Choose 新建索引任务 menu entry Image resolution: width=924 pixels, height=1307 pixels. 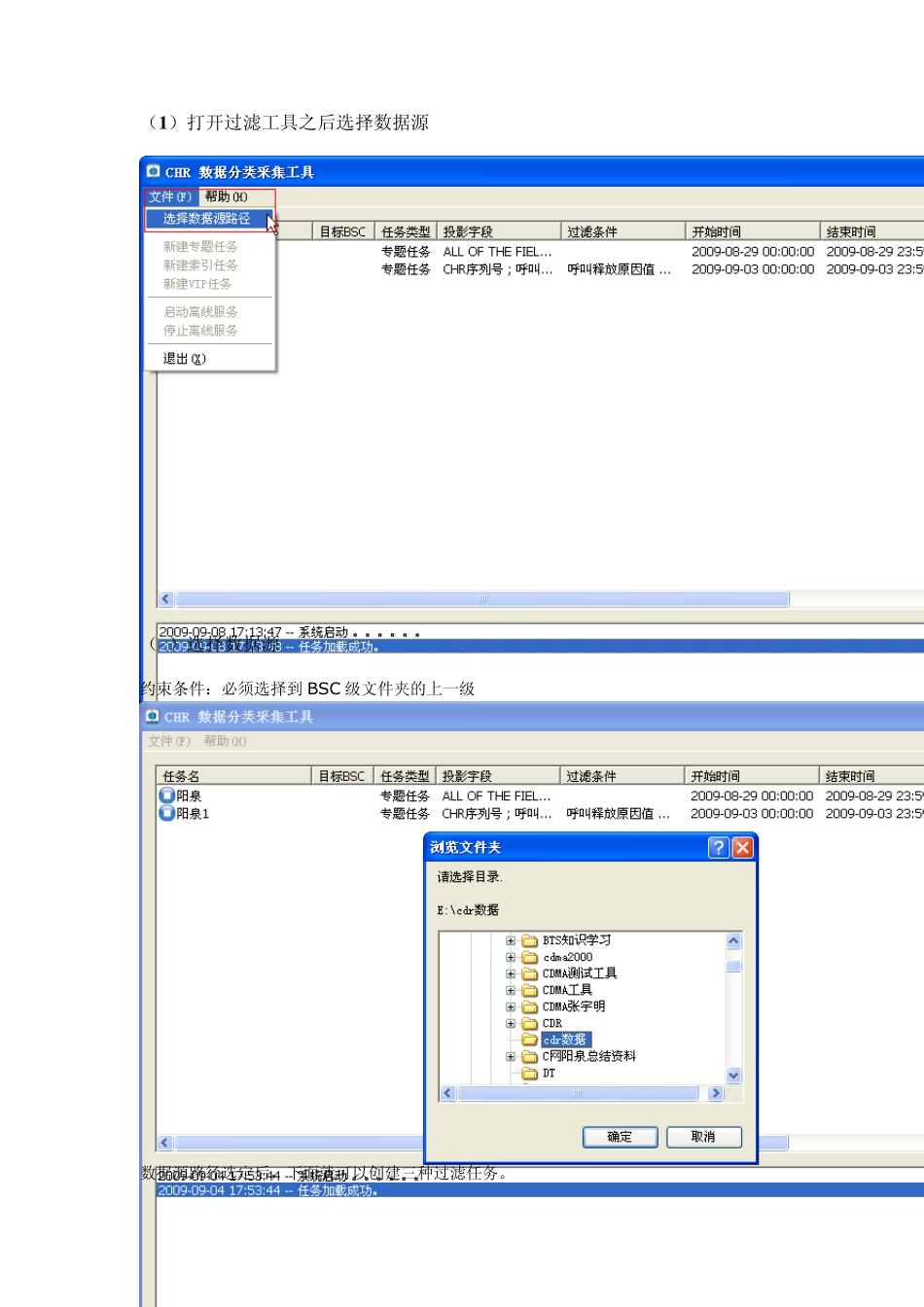(200, 265)
